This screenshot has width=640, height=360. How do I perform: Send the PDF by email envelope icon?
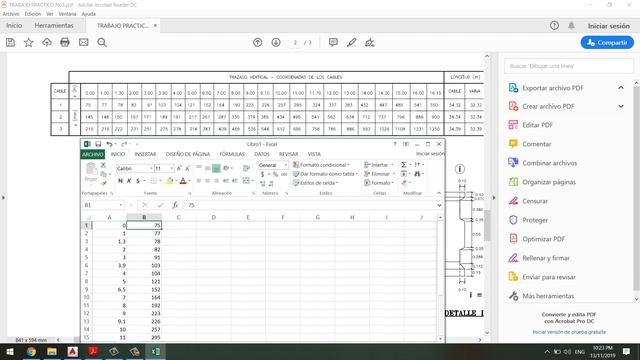tap(83, 42)
